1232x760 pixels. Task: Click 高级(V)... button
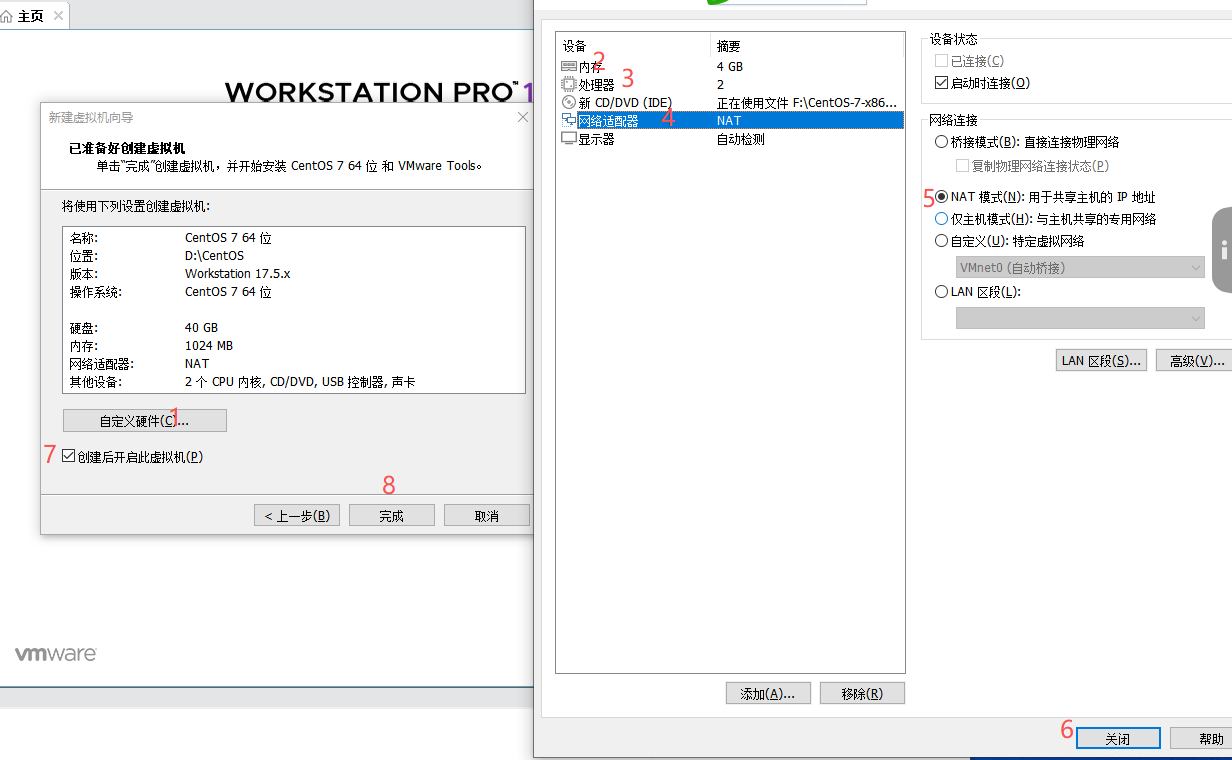point(1194,360)
